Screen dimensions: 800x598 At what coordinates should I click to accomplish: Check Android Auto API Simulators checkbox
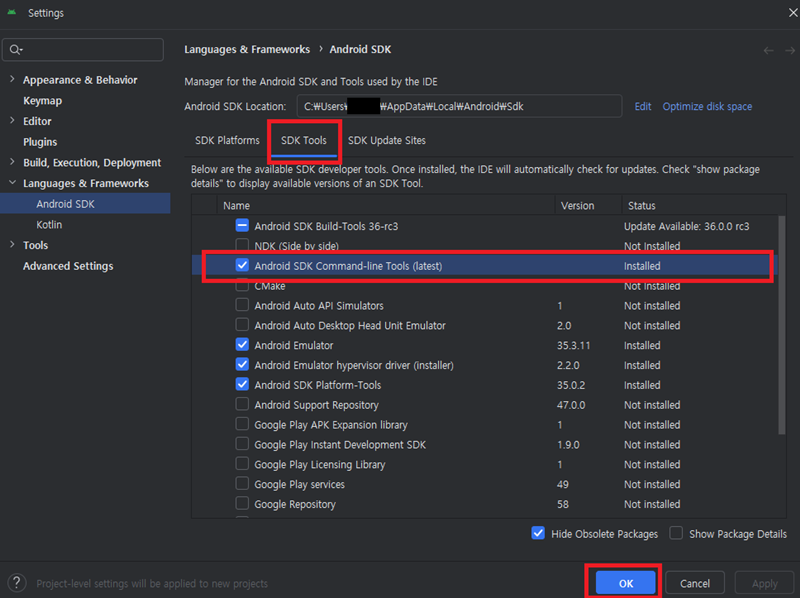pyautogui.click(x=242, y=305)
